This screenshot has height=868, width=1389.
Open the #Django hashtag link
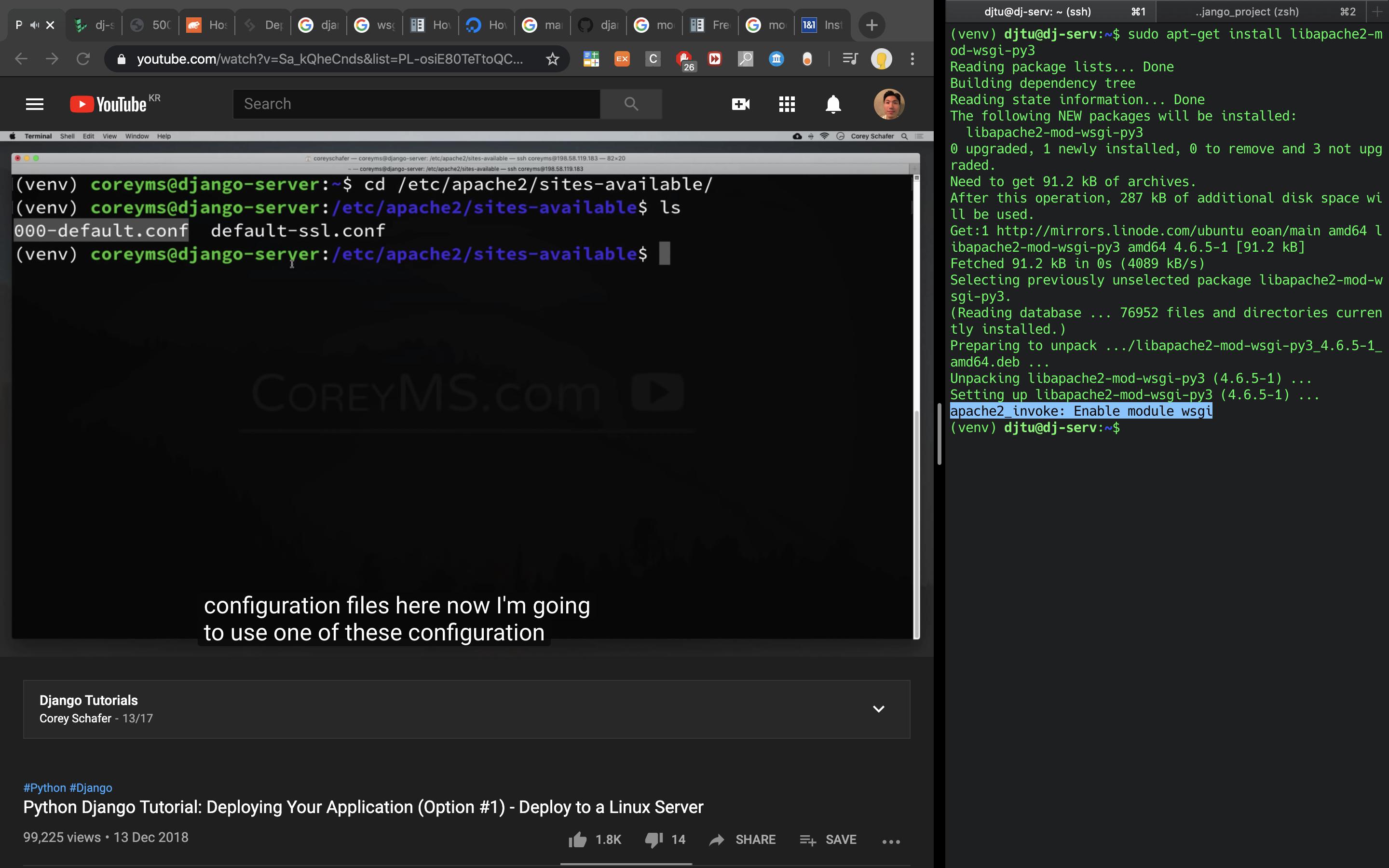coord(91,787)
